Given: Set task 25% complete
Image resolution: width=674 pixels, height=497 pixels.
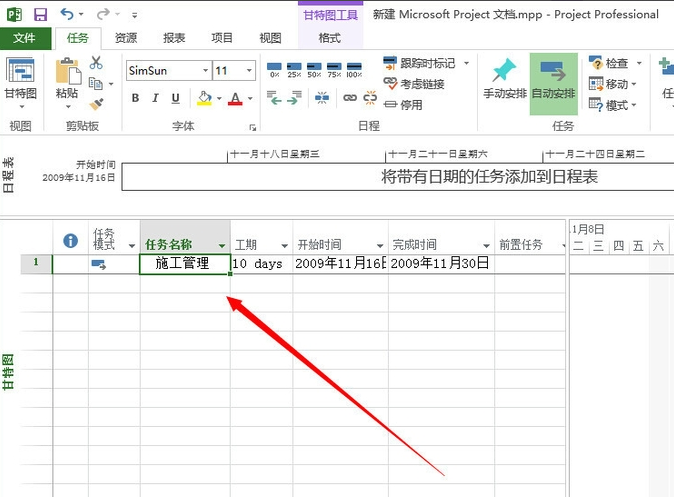Looking at the screenshot, I should [294, 70].
